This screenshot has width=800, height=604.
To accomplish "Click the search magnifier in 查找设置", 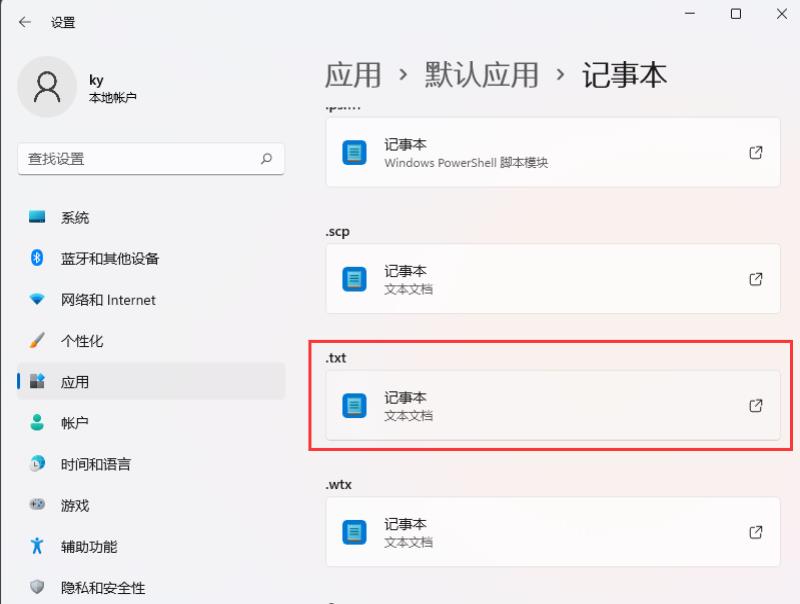I will 266,158.
